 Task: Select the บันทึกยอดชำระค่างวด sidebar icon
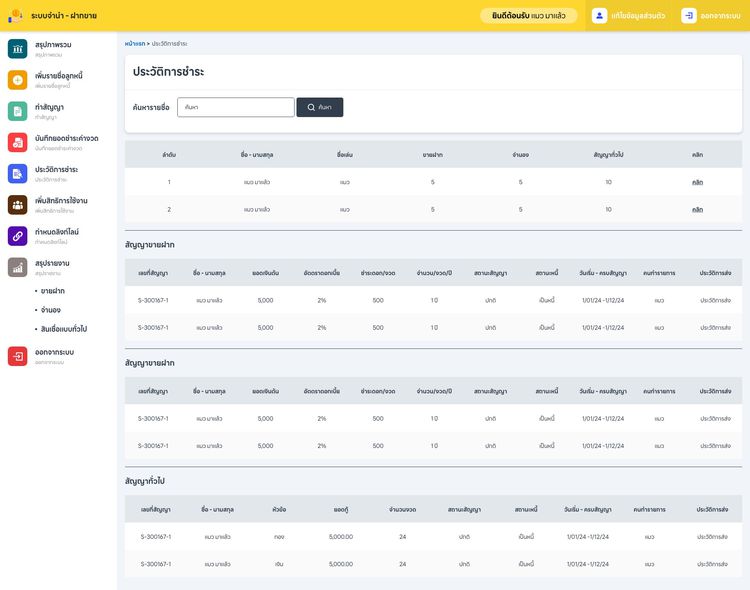click(x=17, y=142)
